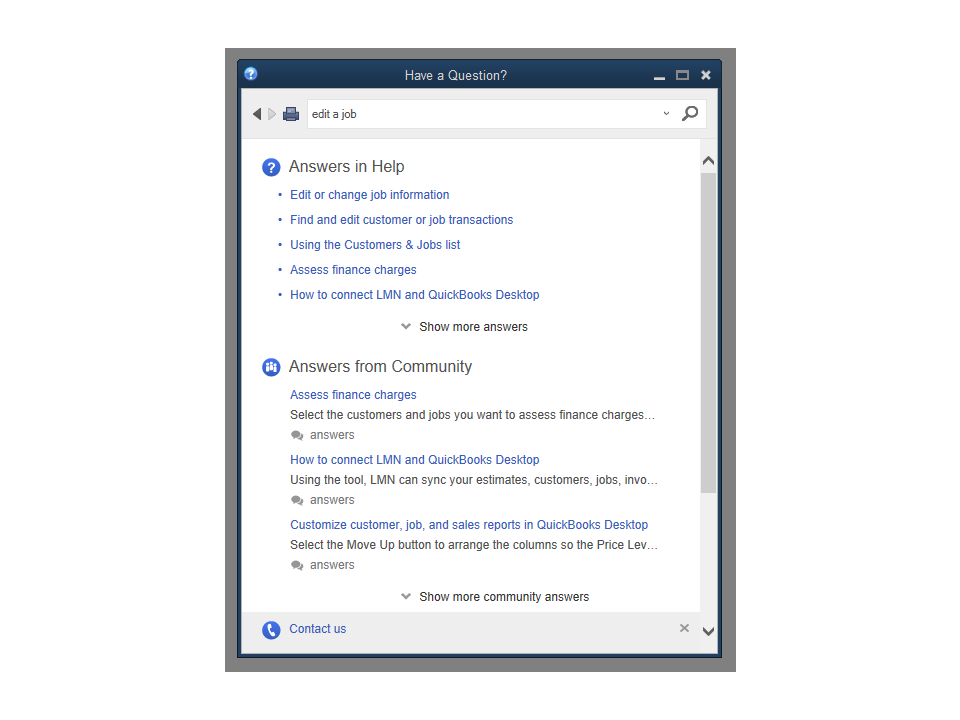
Task: Expand 'Show more community answers'
Action: (x=495, y=597)
